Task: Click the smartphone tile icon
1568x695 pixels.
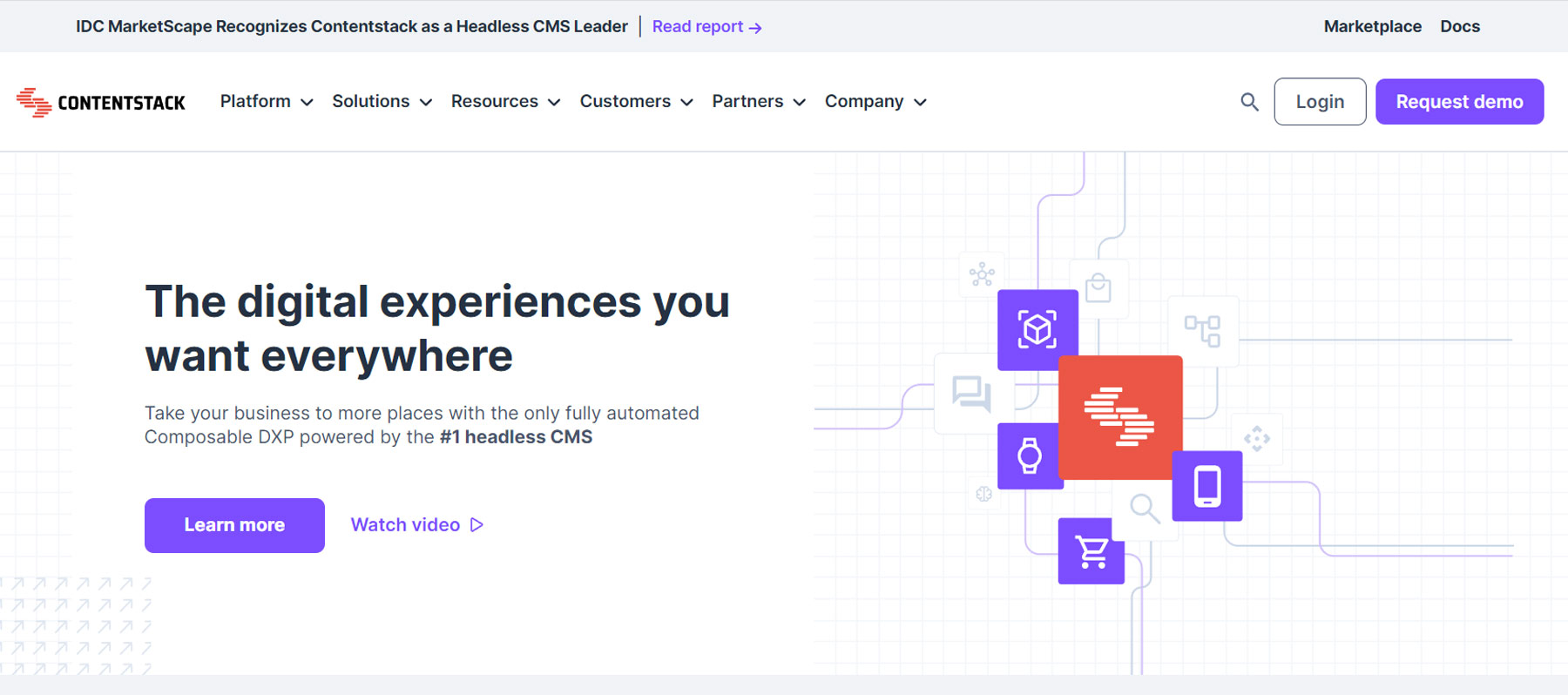Action: click(x=1207, y=486)
